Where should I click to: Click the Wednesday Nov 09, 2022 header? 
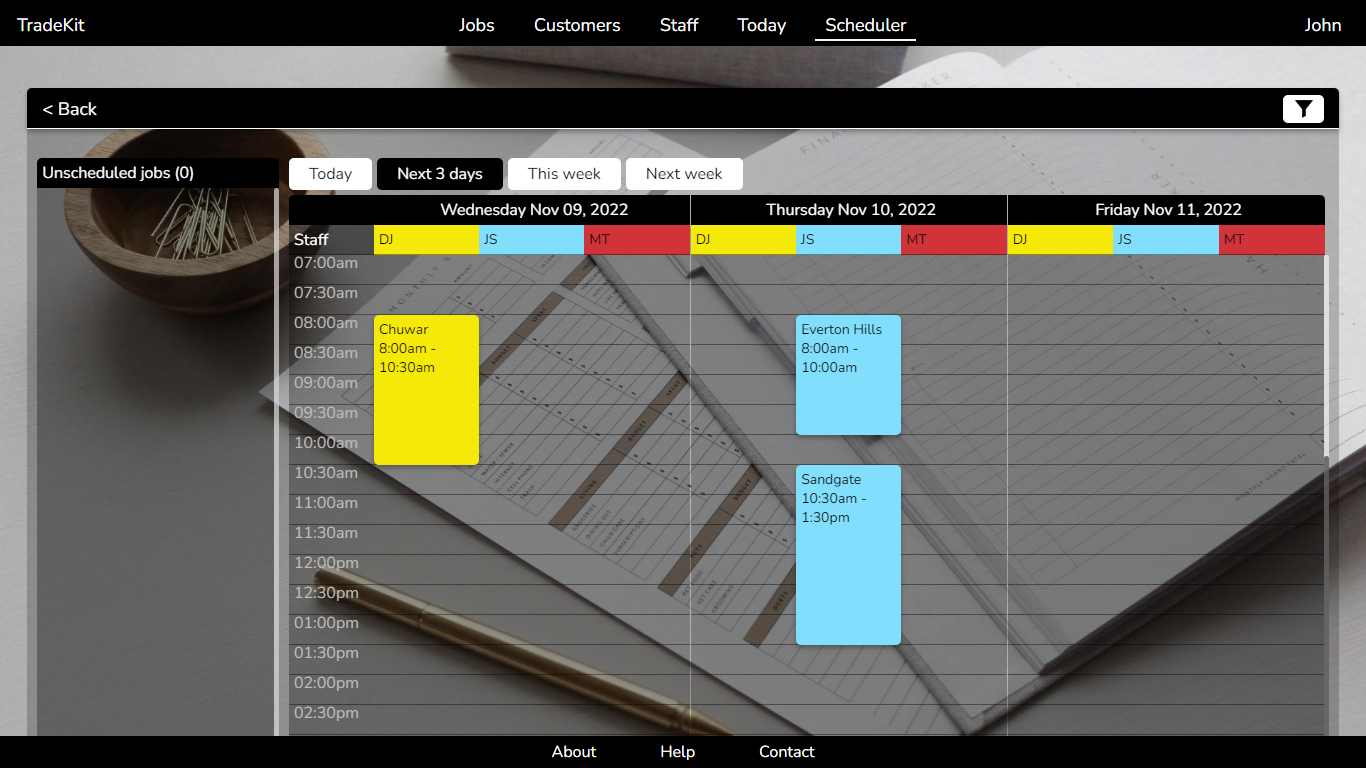click(534, 210)
